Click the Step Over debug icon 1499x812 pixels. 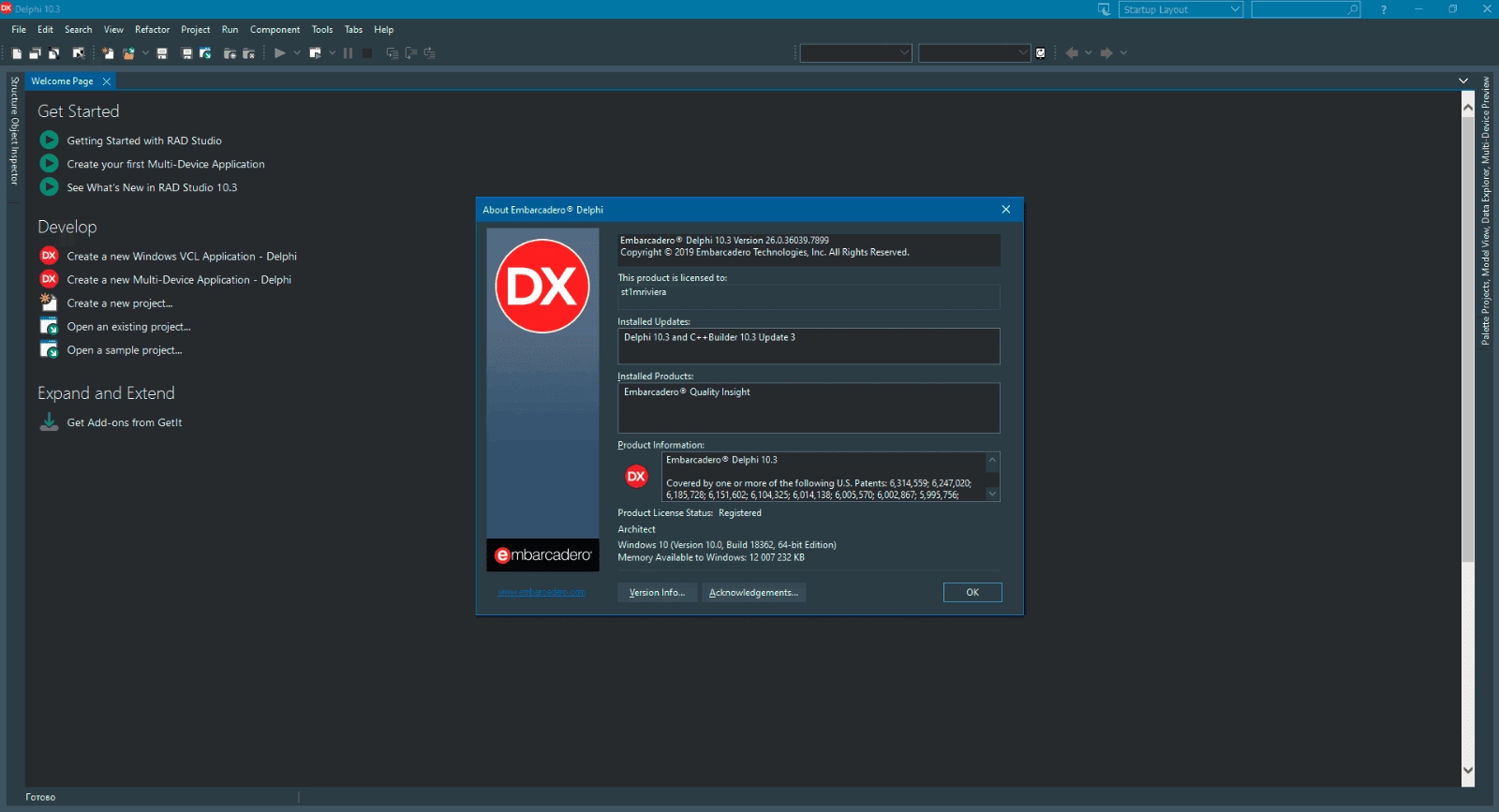click(411, 53)
